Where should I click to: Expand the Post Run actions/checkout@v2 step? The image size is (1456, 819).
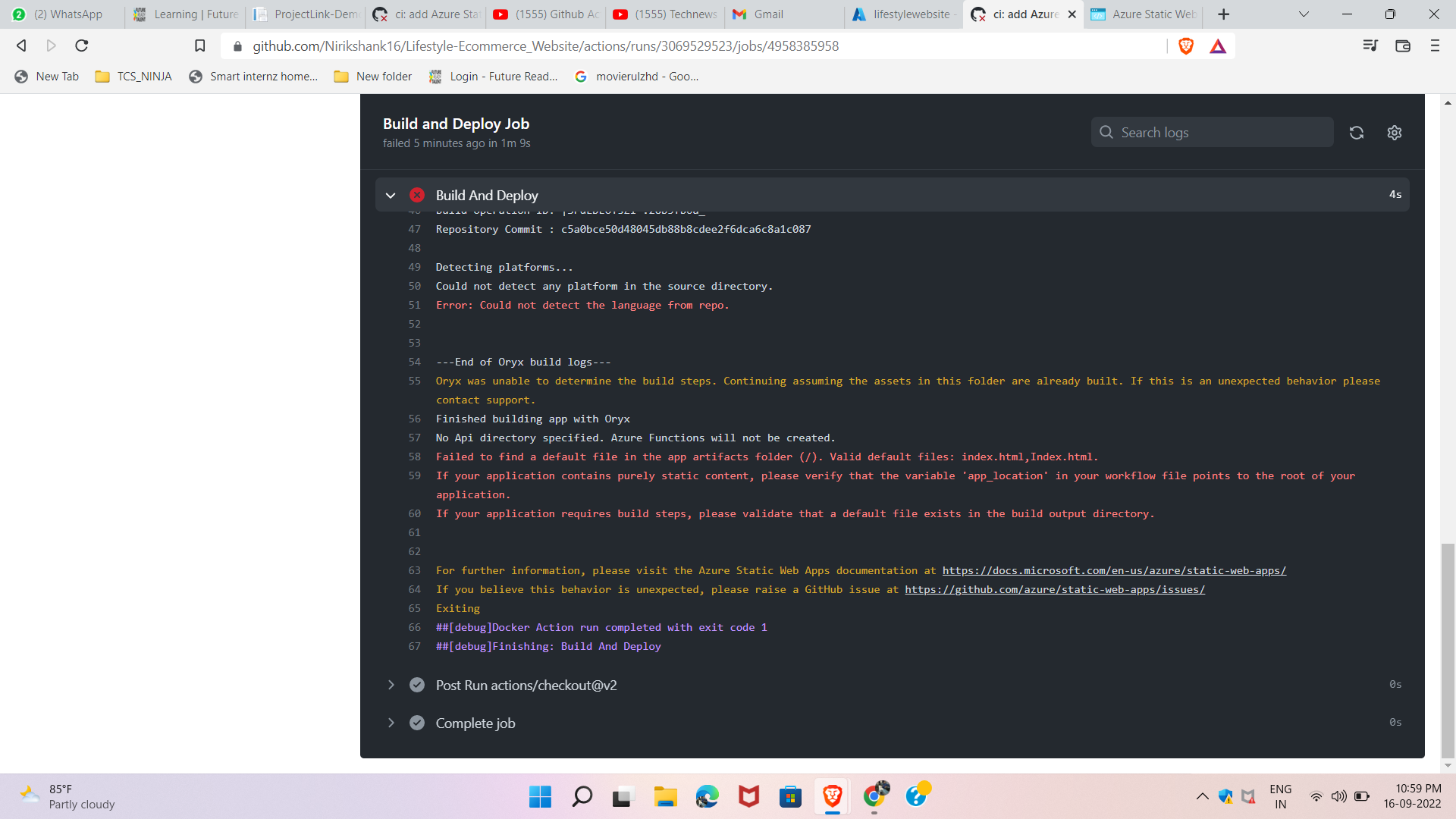click(x=391, y=684)
